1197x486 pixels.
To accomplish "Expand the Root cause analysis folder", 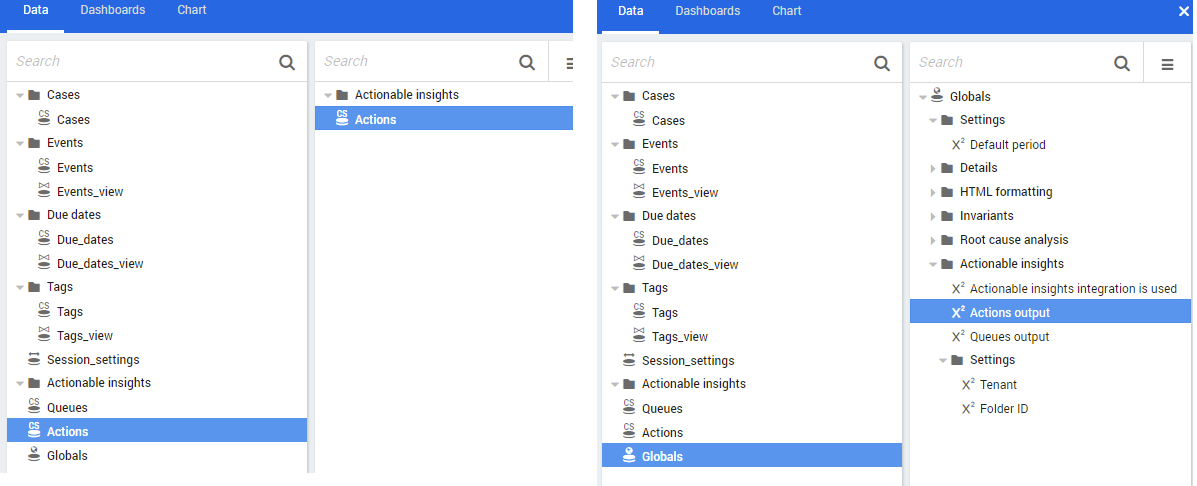I will click(x=933, y=240).
